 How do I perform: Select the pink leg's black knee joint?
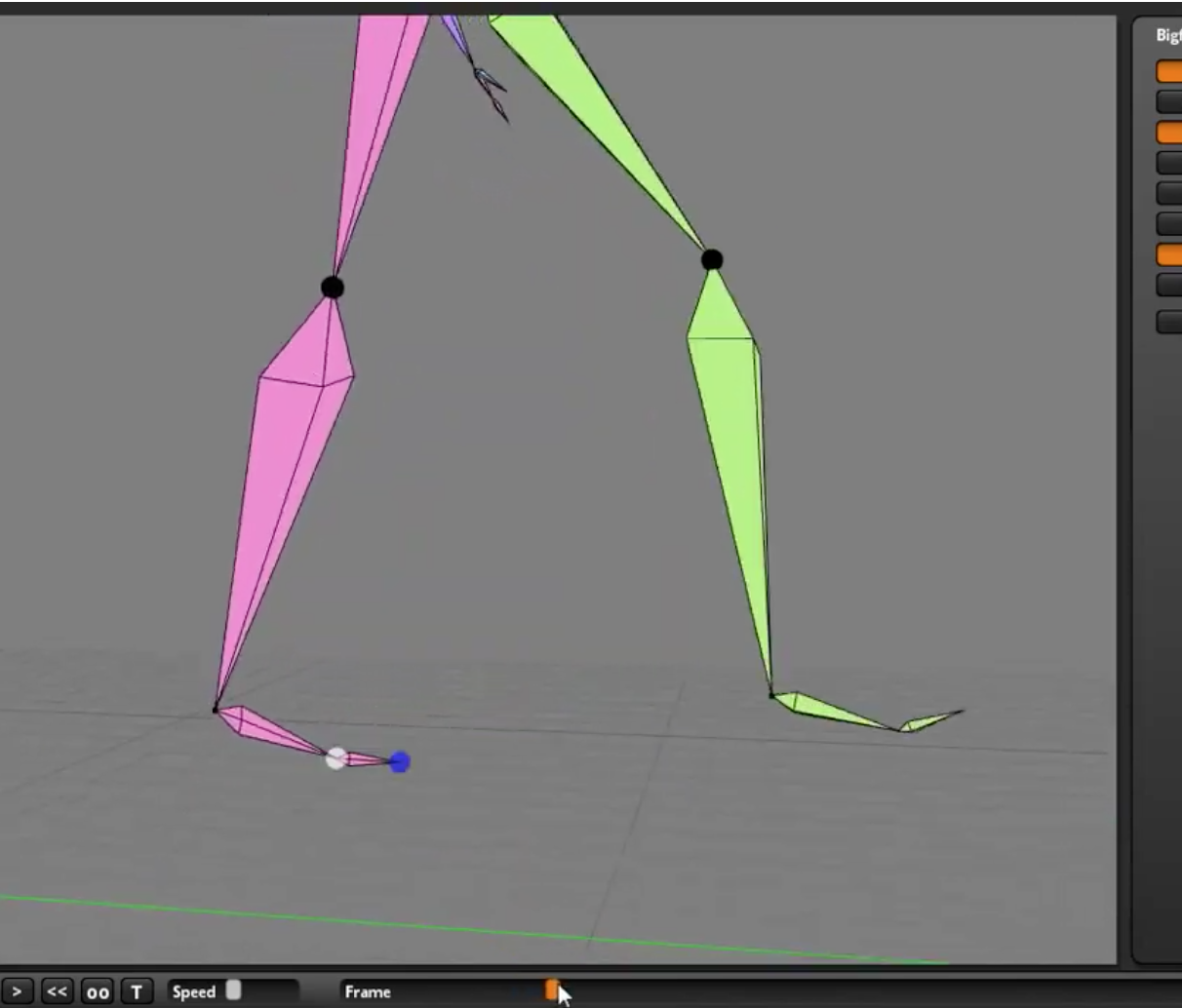[333, 287]
